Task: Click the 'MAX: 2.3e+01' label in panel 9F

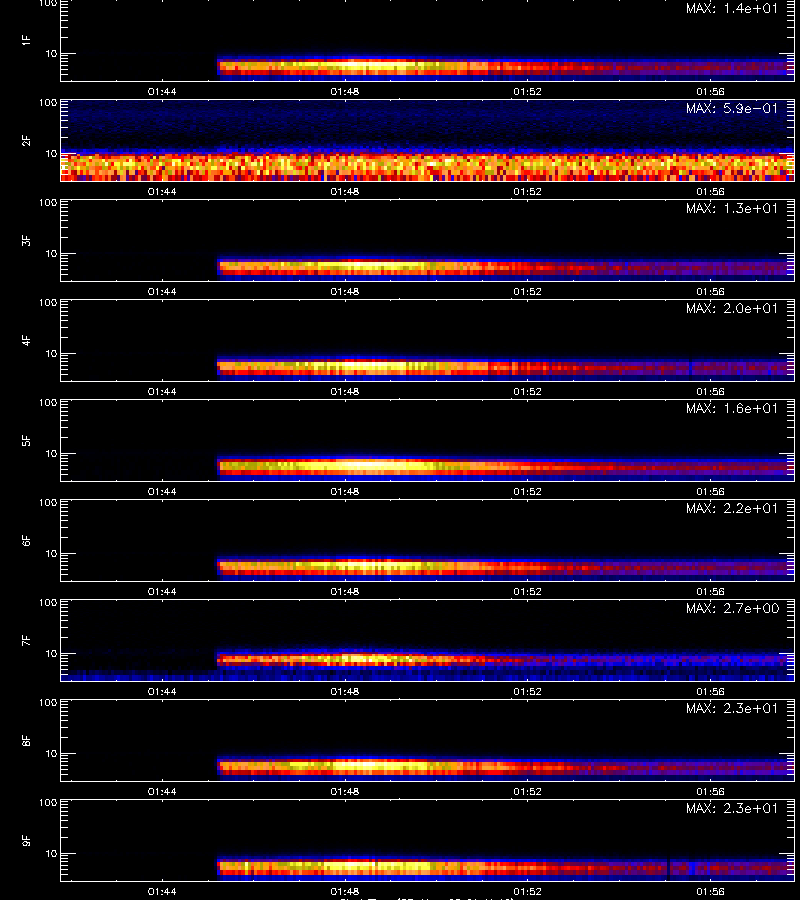Action: (732, 808)
